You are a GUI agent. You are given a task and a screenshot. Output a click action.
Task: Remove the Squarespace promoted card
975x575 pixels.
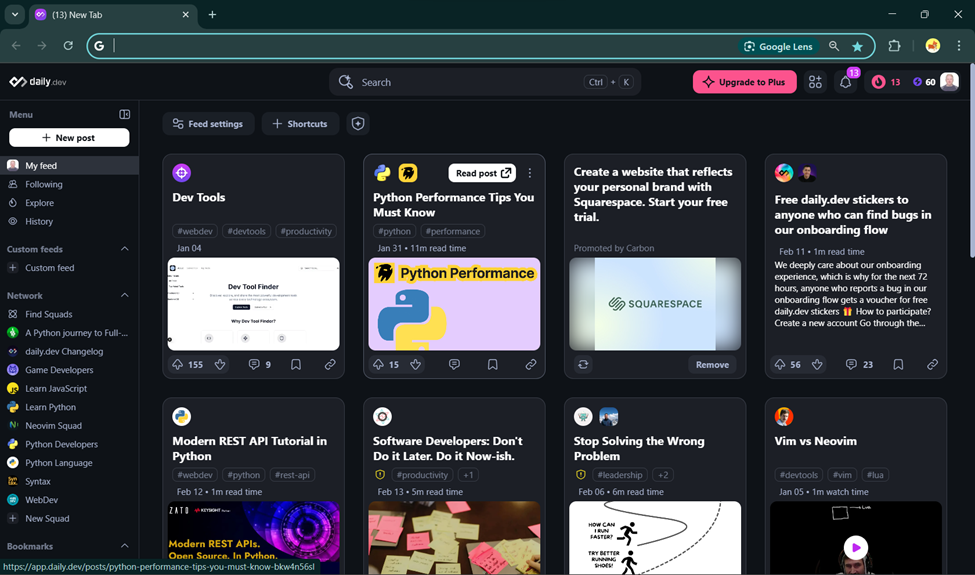click(712, 365)
